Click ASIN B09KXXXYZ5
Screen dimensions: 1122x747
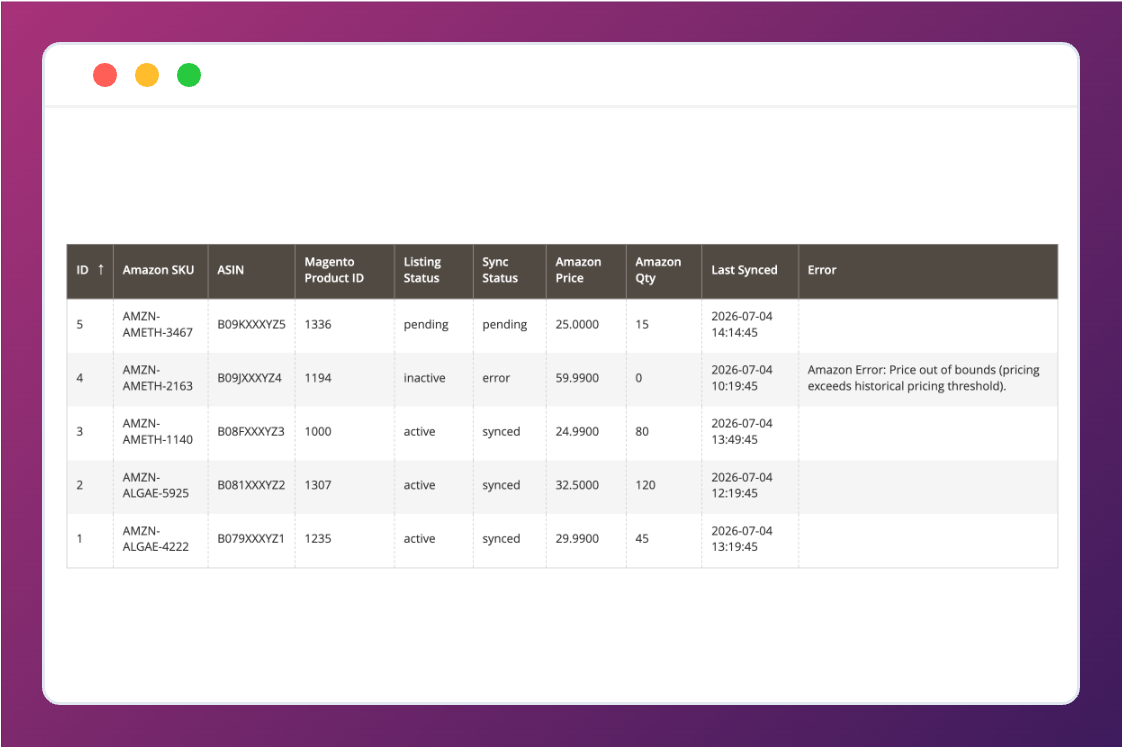coord(251,324)
